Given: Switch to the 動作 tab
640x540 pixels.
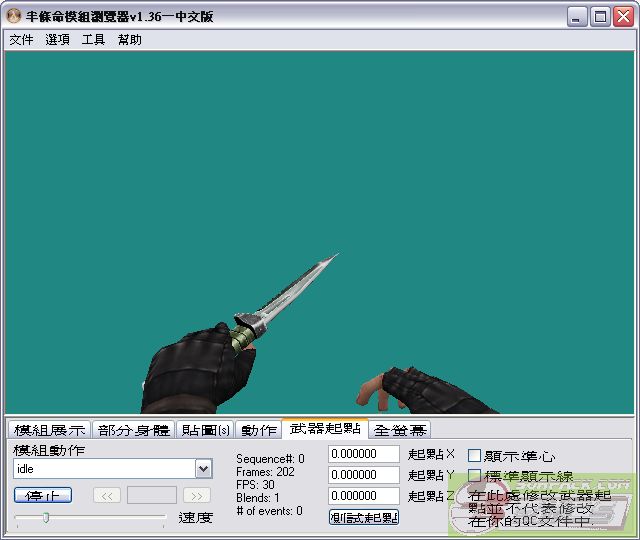Looking at the screenshot, I should pos(259,430).
